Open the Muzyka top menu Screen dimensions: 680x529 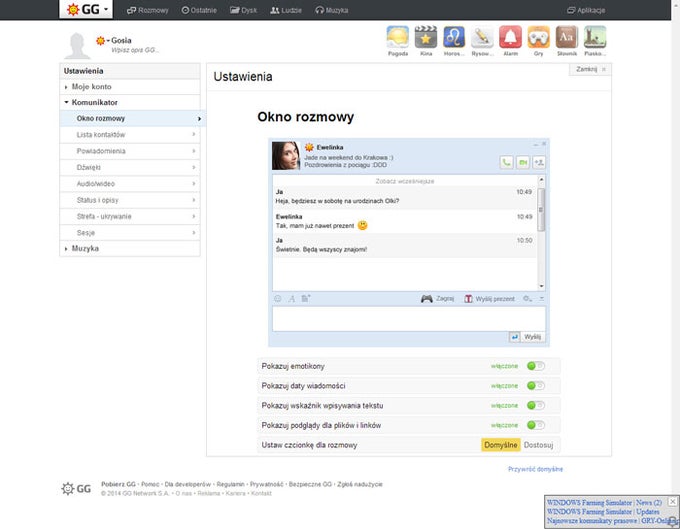pyautogui.click(x=332, y=10)
